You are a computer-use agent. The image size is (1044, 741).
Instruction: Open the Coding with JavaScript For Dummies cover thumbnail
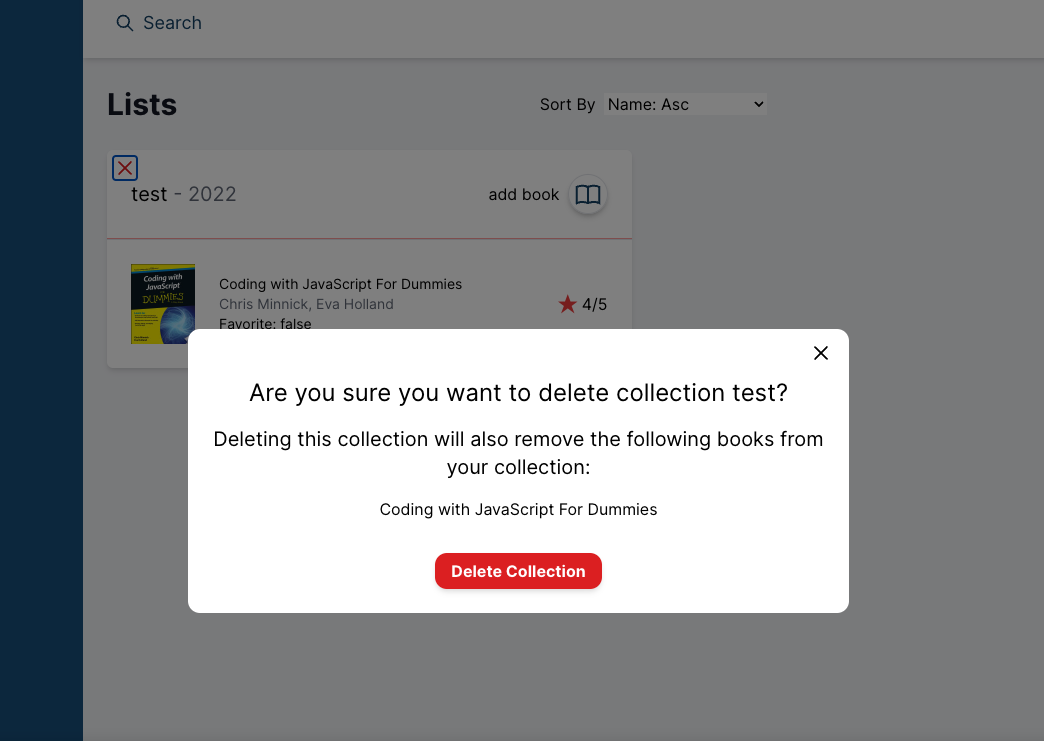162,303
